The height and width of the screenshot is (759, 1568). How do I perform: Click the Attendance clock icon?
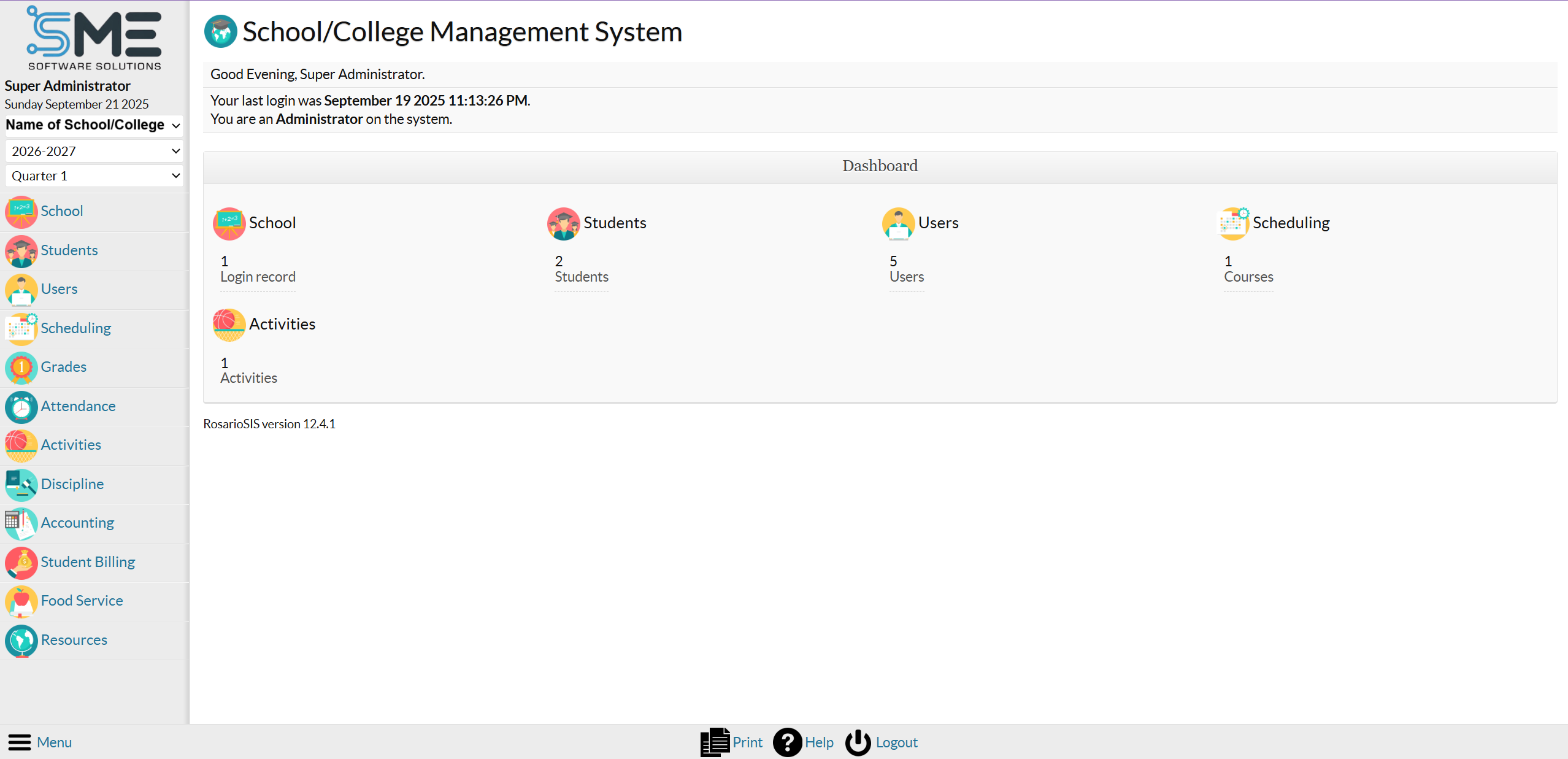21,407
